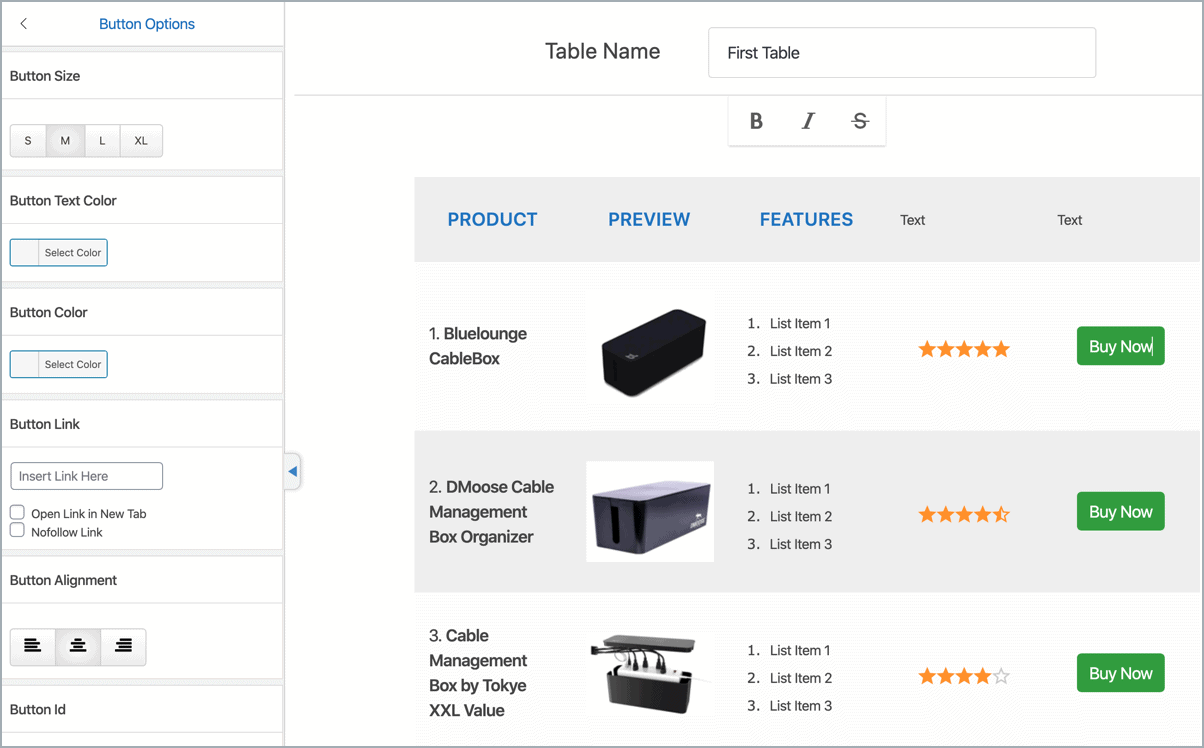Screen dimensions: 1204x748
Task: Click the Insert Link Here field
Action: pos(86,476)
